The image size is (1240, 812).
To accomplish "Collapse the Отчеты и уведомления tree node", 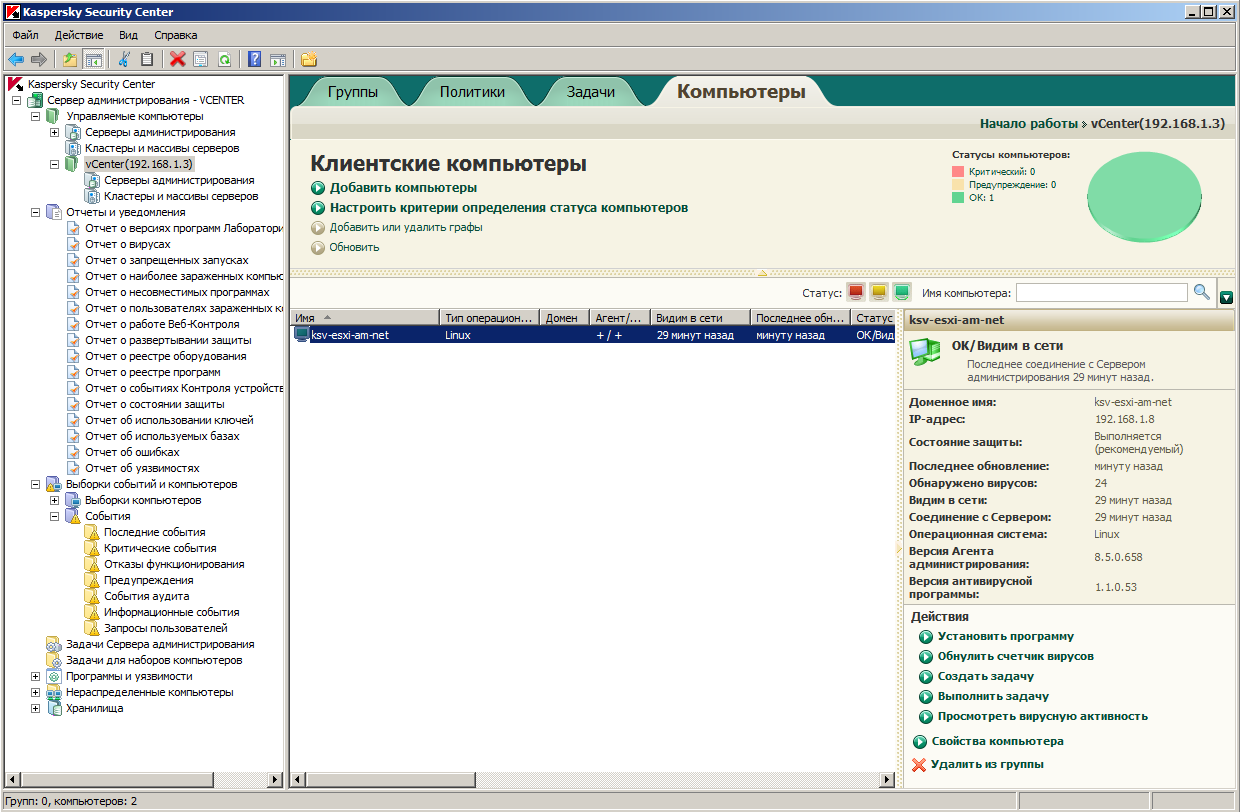I will [36, 213].
